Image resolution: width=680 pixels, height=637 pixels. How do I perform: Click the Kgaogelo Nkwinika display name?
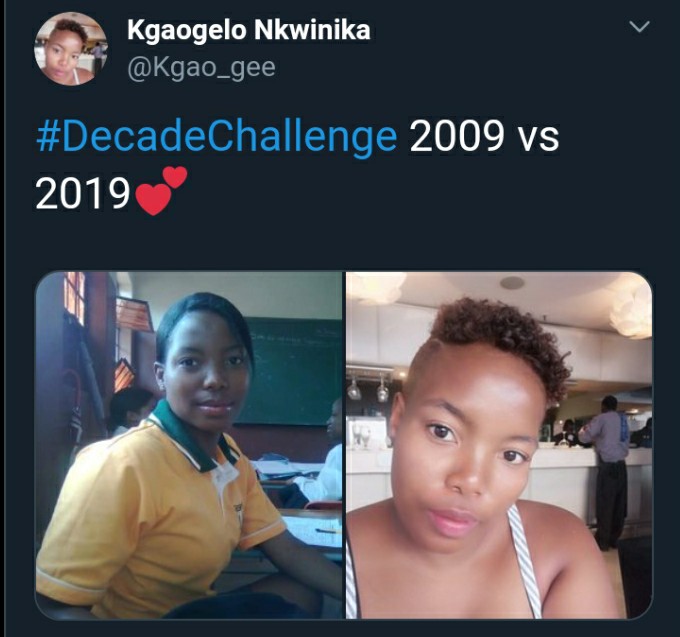click(x=248, y=30)
